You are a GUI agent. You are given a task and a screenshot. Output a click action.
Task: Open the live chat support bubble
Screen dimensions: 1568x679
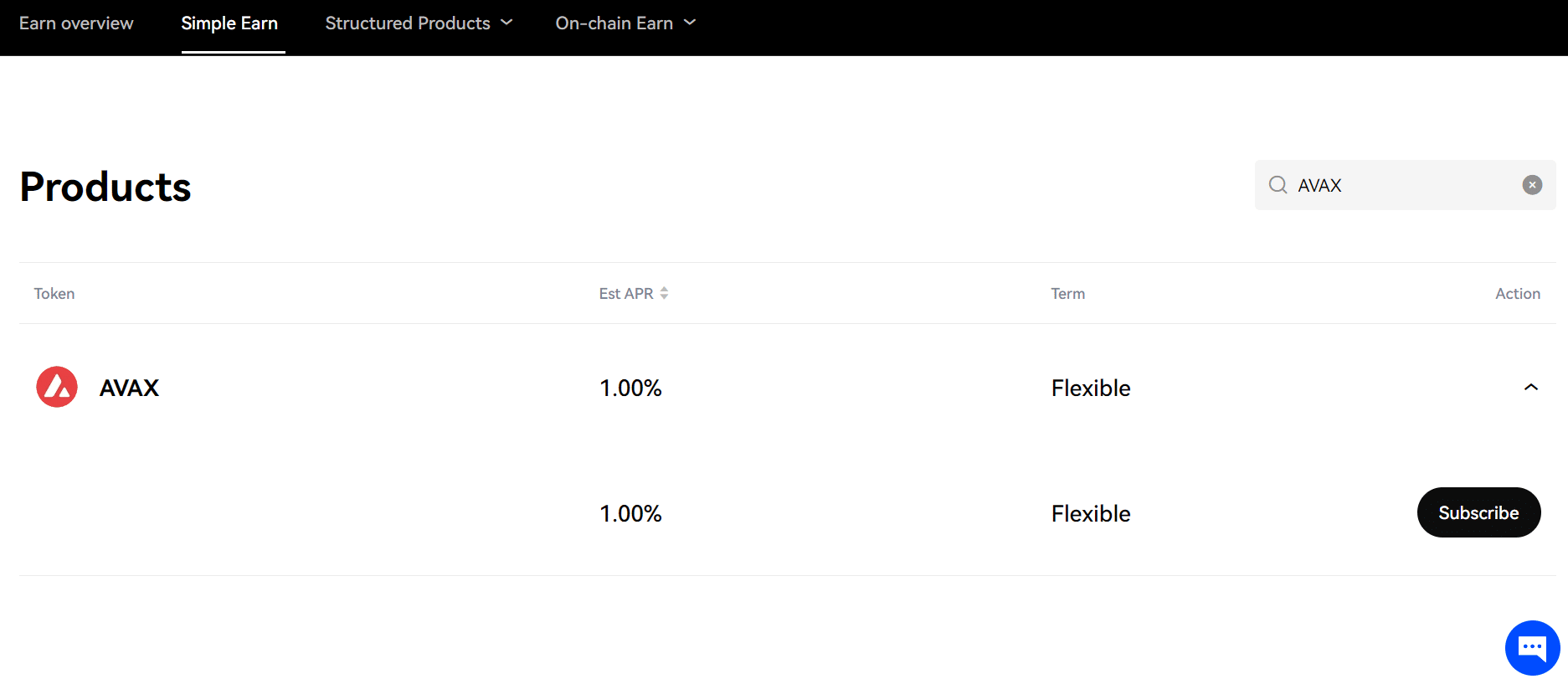pyautogui.click(x=1532, y=647)
